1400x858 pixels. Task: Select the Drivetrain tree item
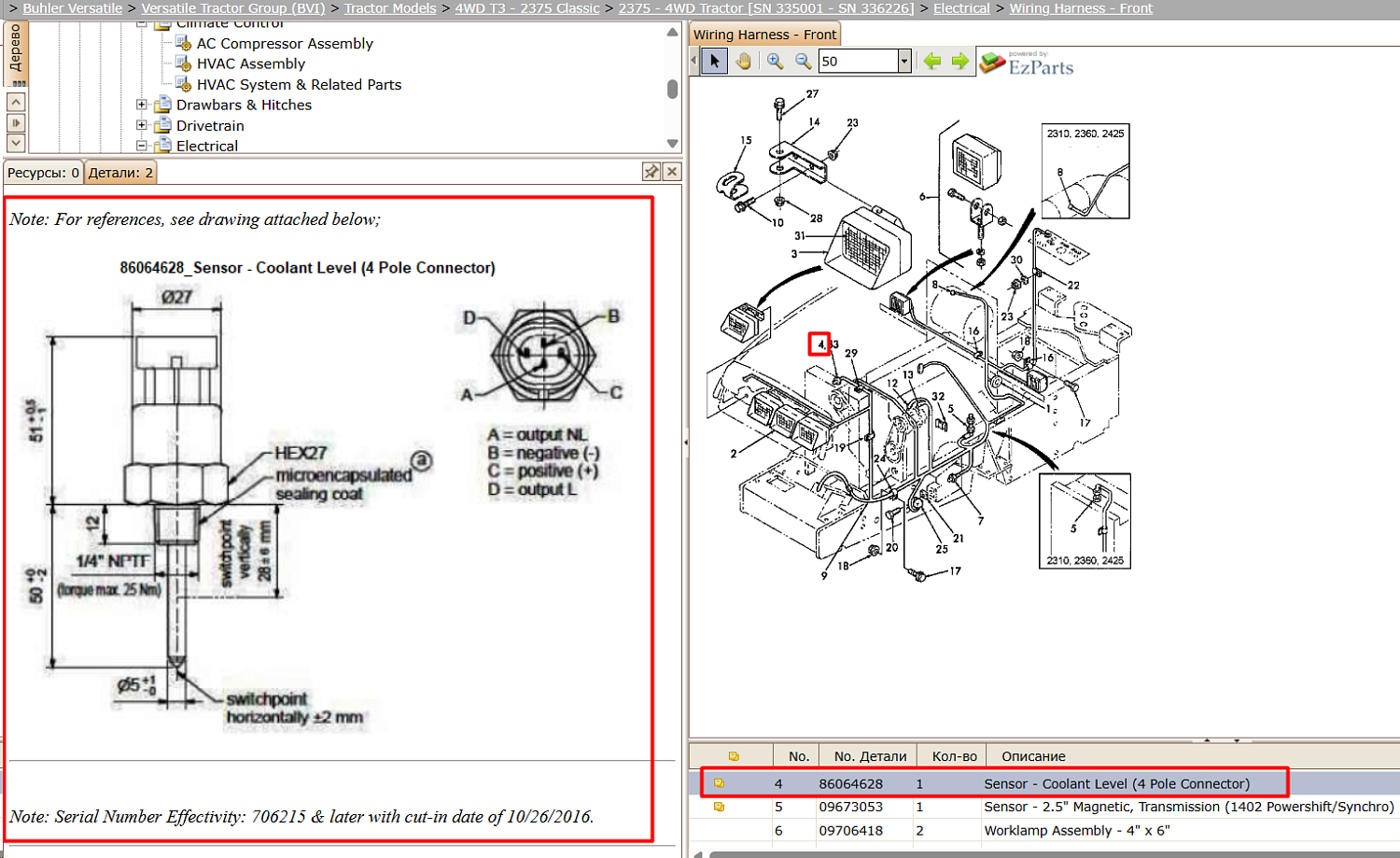point(210,125)
